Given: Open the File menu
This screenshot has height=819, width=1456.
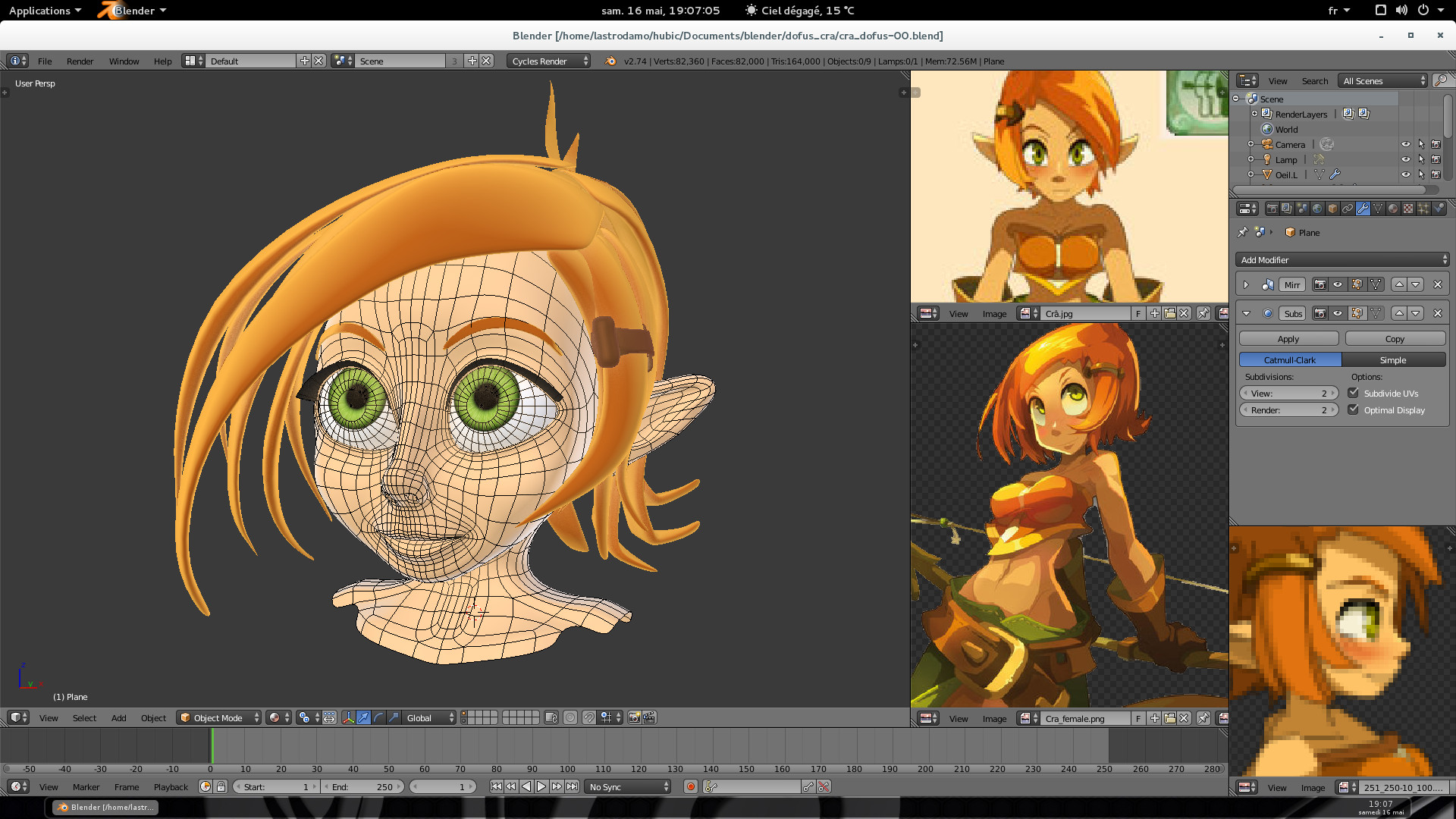Looking at the screenshot, I should click(45, 61).
